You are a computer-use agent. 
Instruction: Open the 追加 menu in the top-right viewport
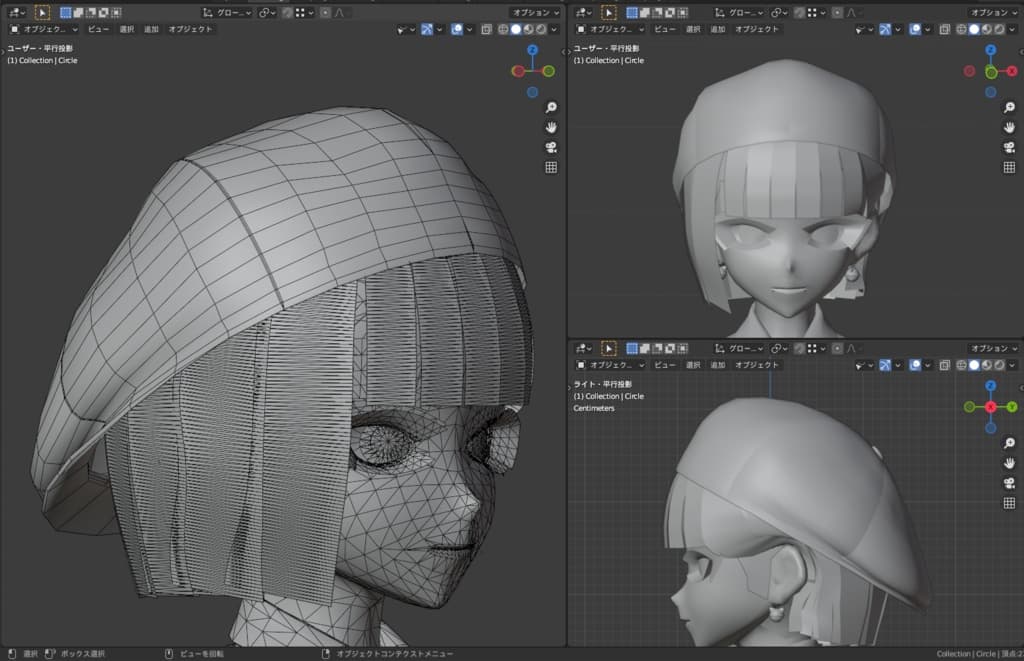tap(718, 29)
